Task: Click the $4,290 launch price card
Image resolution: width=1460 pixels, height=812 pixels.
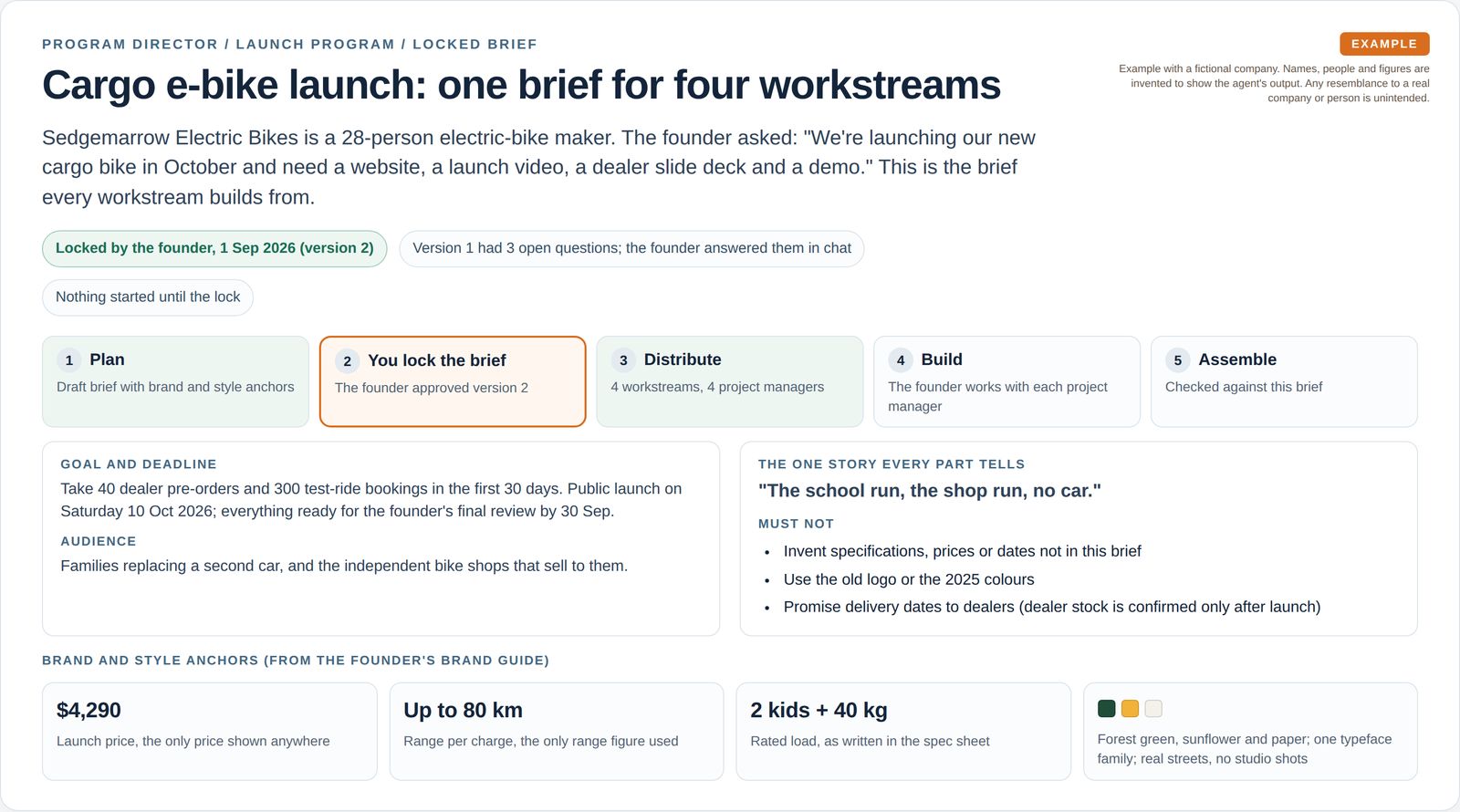Action: (210, 732)
